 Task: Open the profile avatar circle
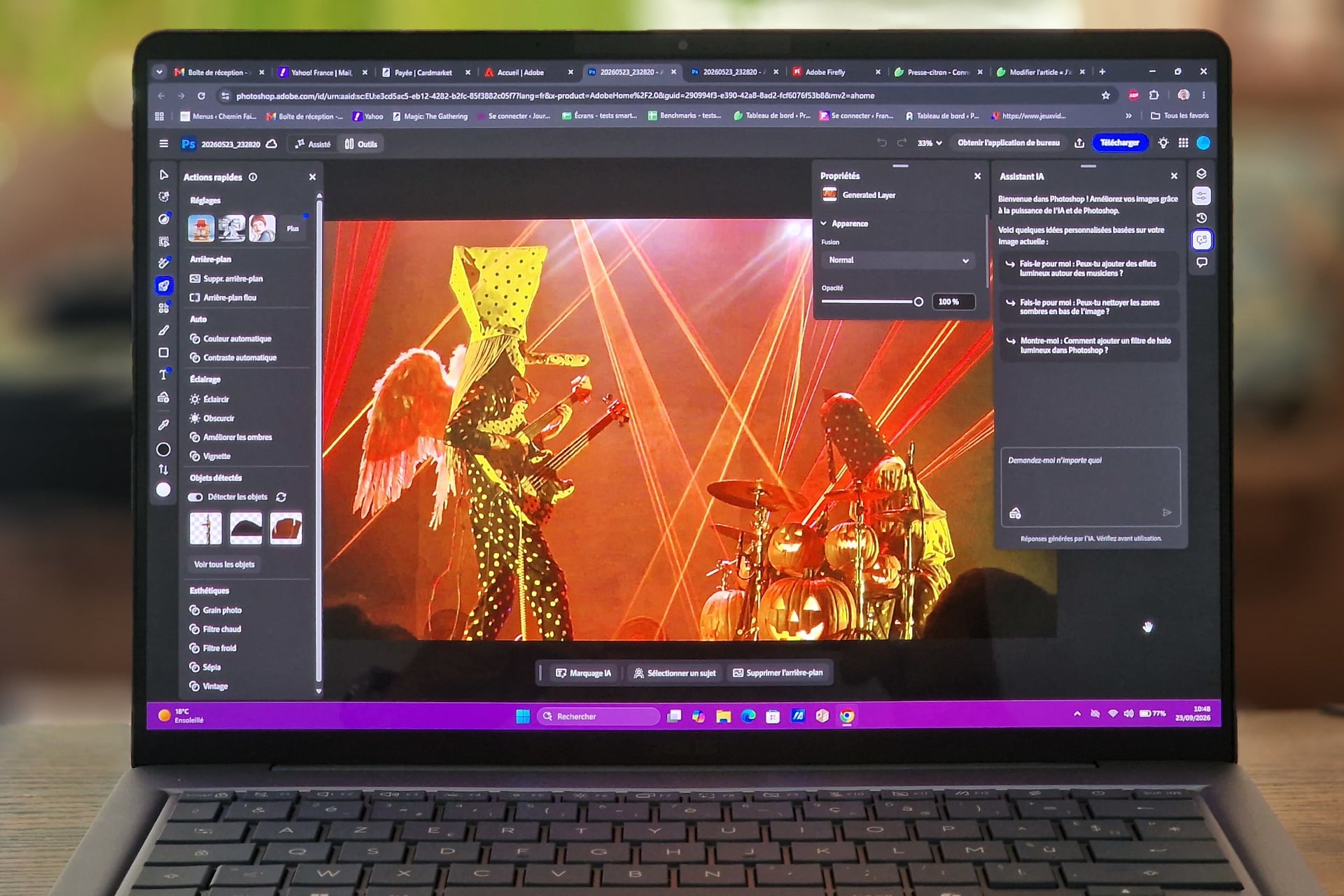1203,143
